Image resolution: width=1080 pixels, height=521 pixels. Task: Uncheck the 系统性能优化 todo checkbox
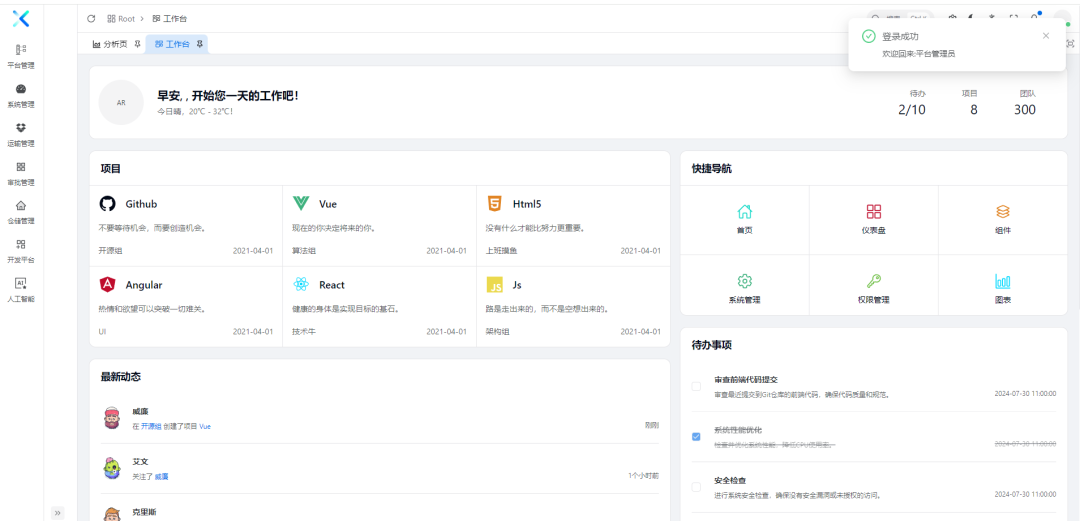coord(696,436)
